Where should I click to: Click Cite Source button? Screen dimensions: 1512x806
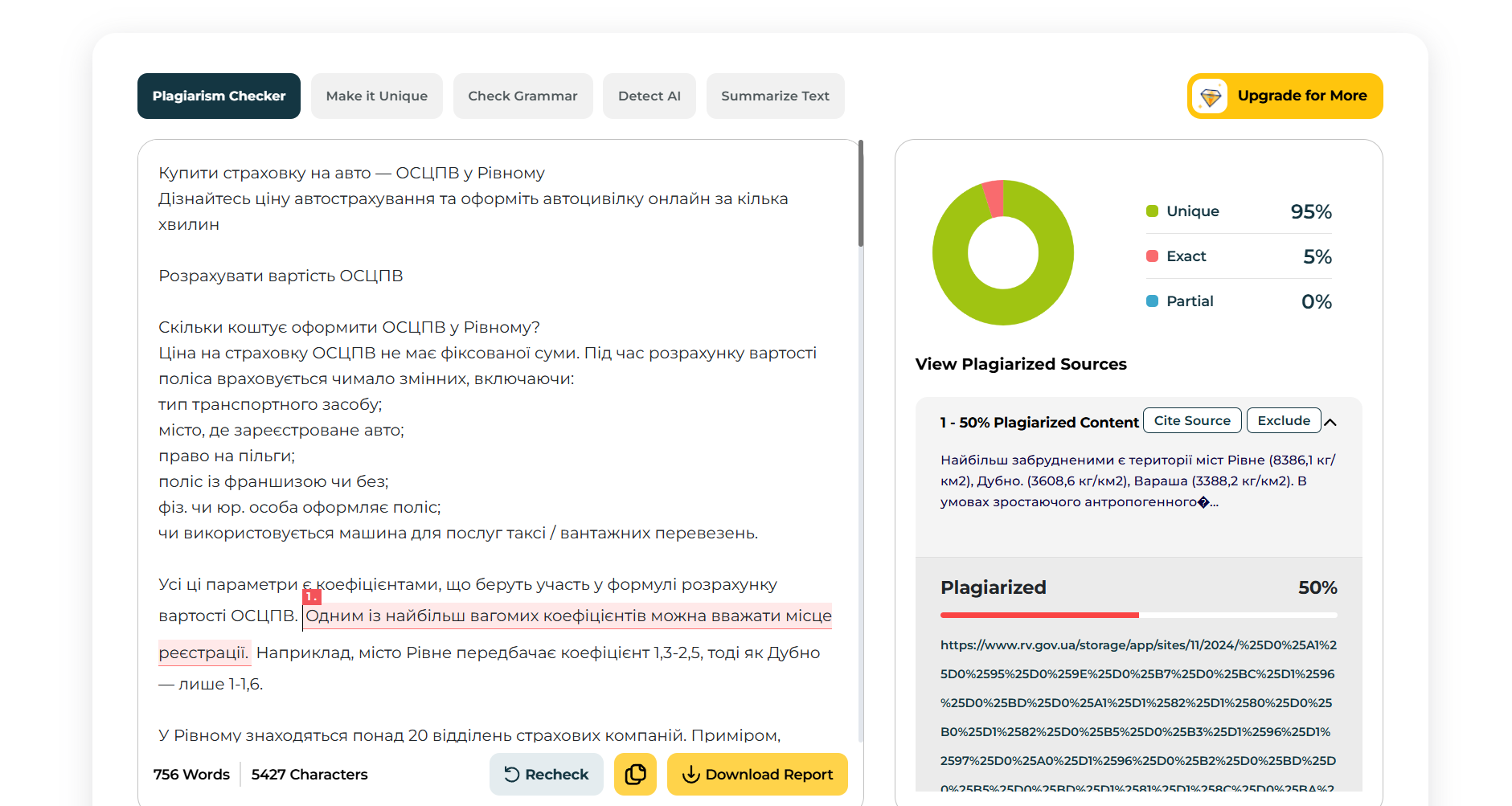[x=1192, y=420]
